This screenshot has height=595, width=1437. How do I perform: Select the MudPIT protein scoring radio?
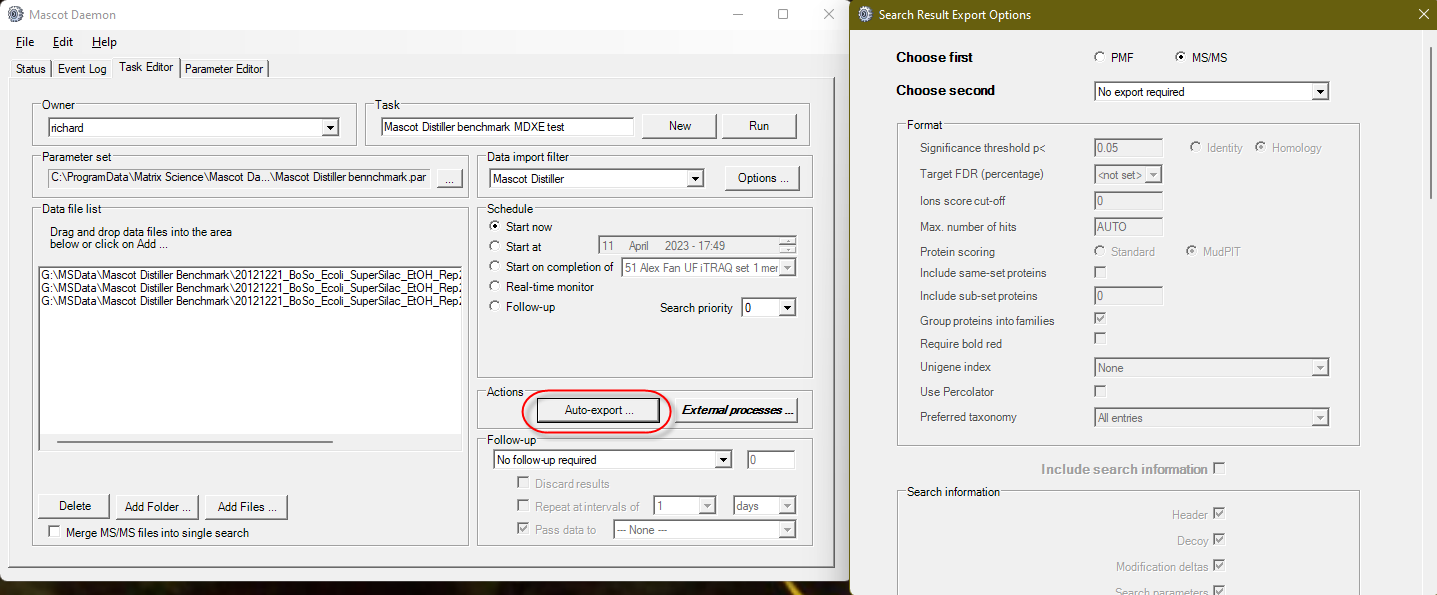click(1192, 252)
